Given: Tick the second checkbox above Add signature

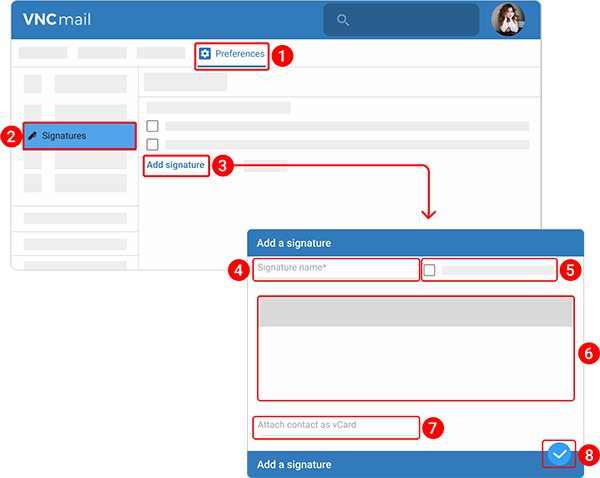Looking at the screenshot, I should click(x=152, y=145).
